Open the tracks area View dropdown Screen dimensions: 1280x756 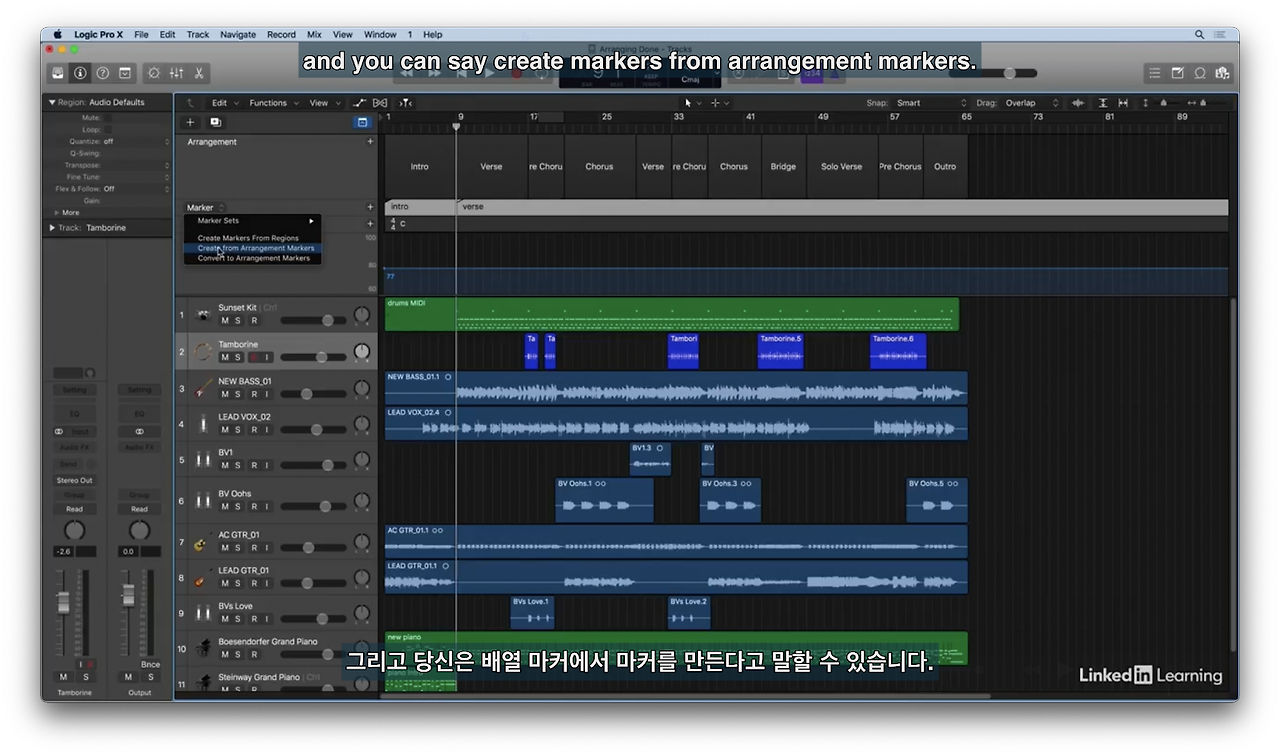(x=323, y=103)
